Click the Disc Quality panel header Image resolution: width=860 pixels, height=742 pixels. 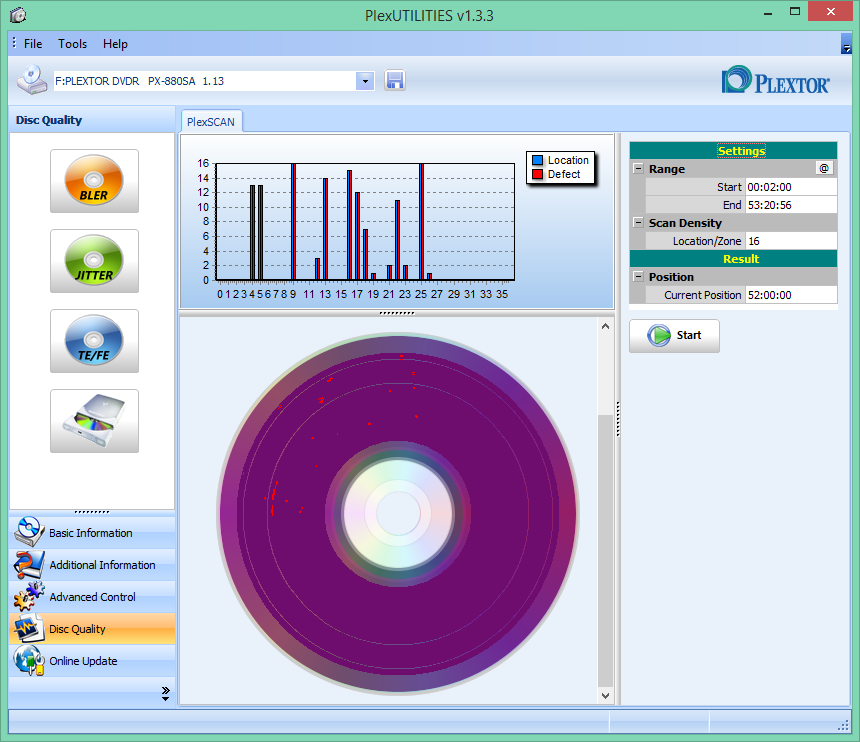[92, 120]
